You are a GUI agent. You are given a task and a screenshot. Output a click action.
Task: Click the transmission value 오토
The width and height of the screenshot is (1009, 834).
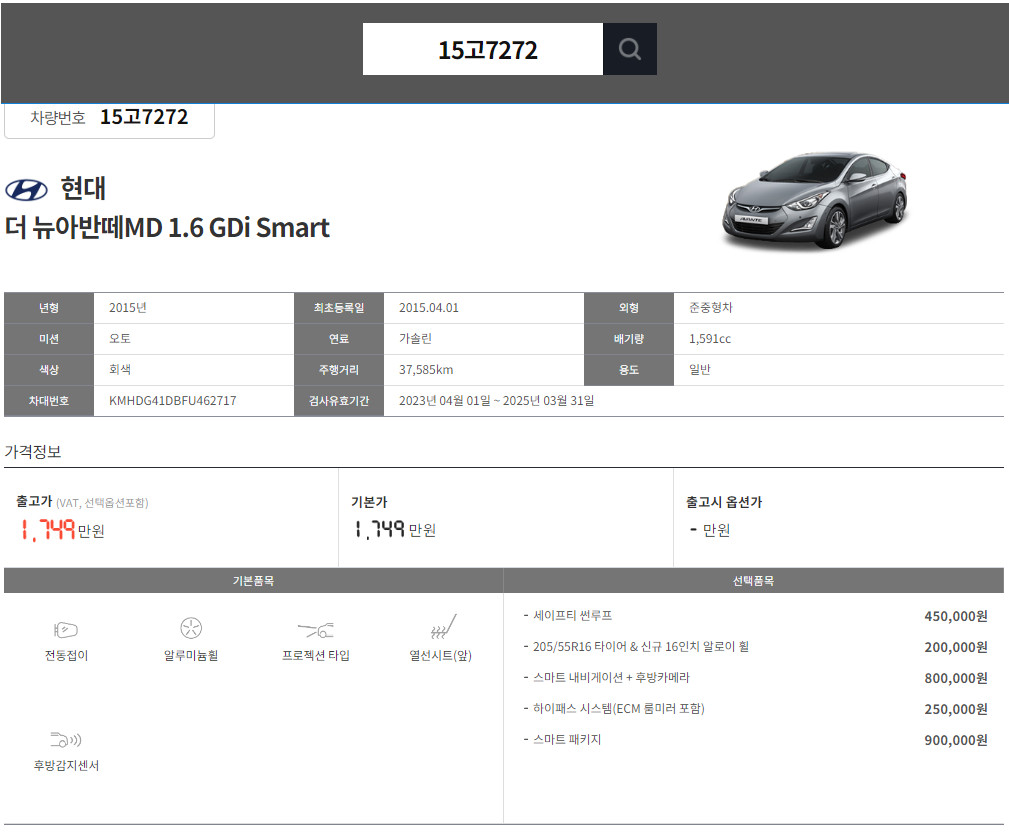(x=120, y=338)
